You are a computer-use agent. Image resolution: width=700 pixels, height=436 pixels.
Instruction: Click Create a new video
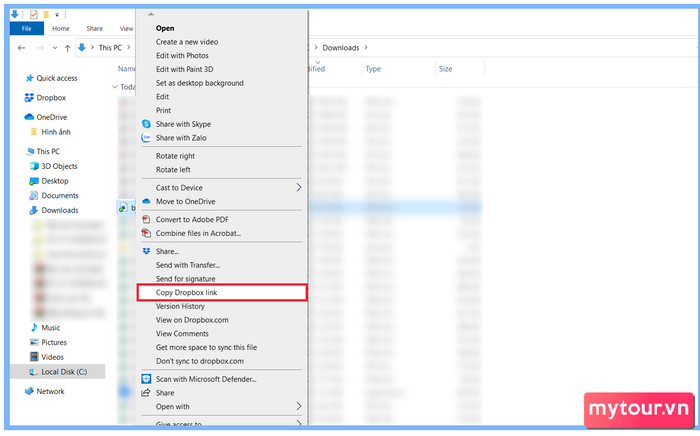[187, 42]
